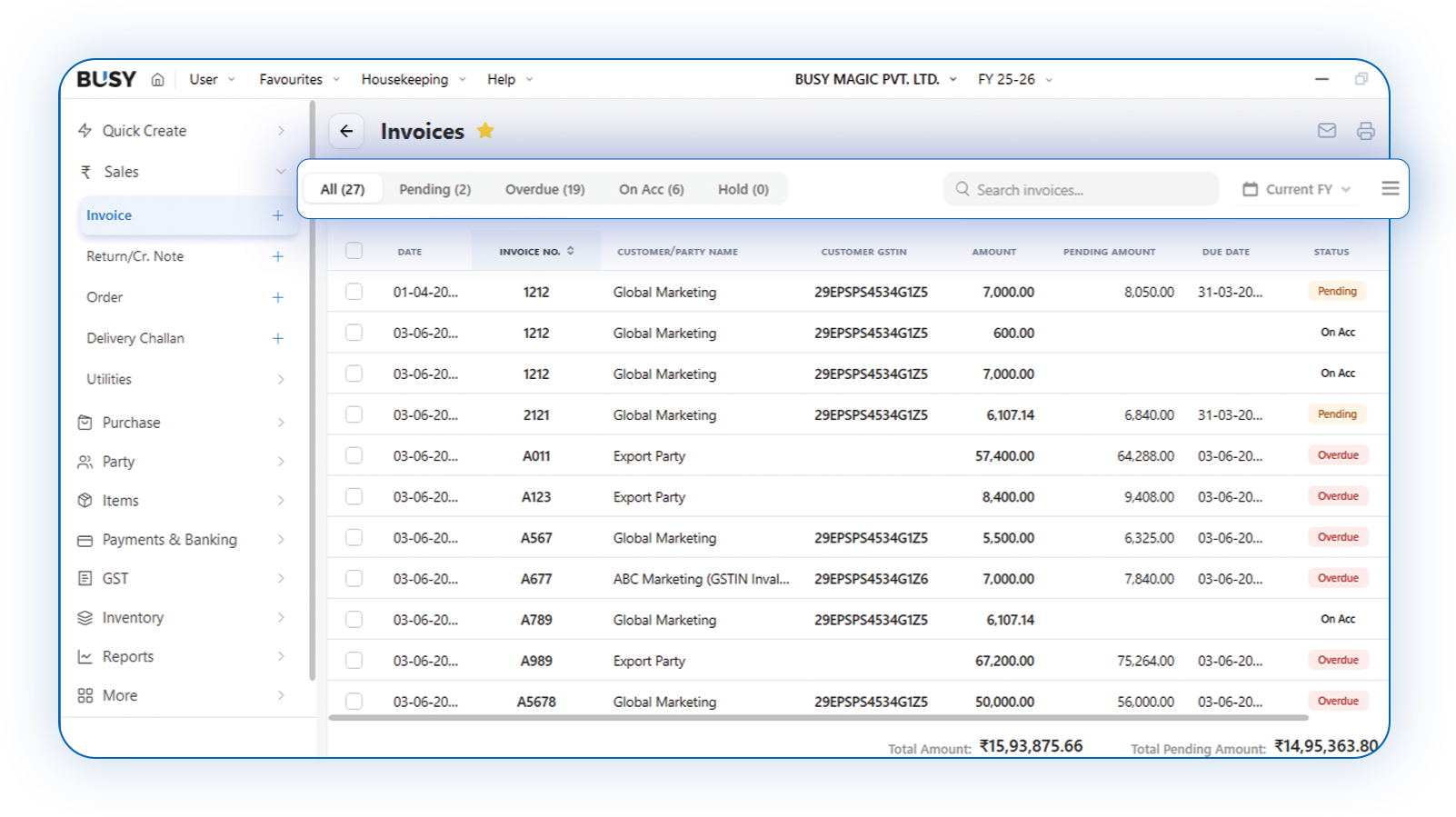Click the horizontal scrollbar below the table
The width and height of the screenshot is (1456, 817).
(x=818, y=718)
